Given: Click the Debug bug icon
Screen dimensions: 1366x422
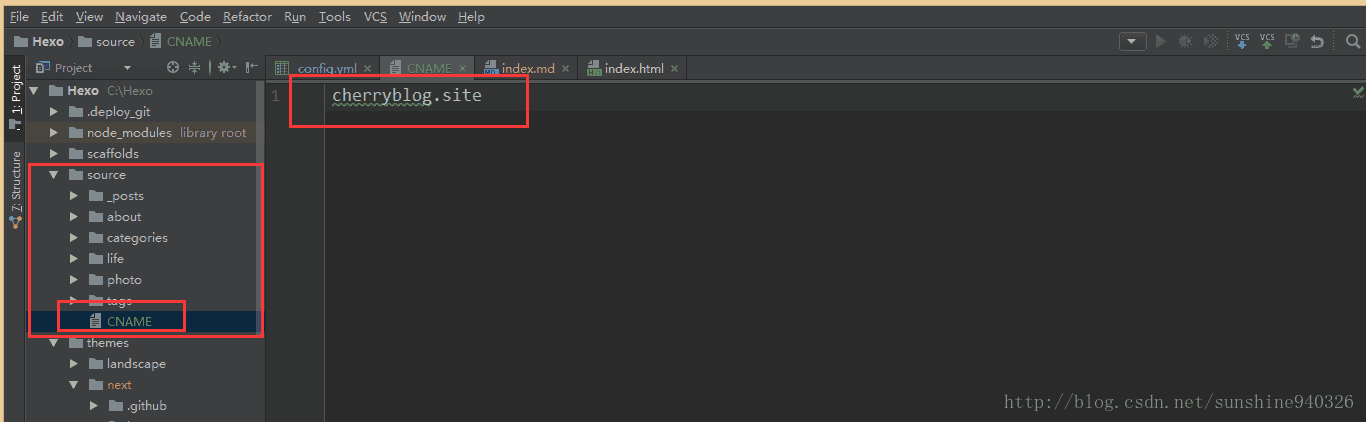Looking at the screenshot, I should [x=1186, y=41].
